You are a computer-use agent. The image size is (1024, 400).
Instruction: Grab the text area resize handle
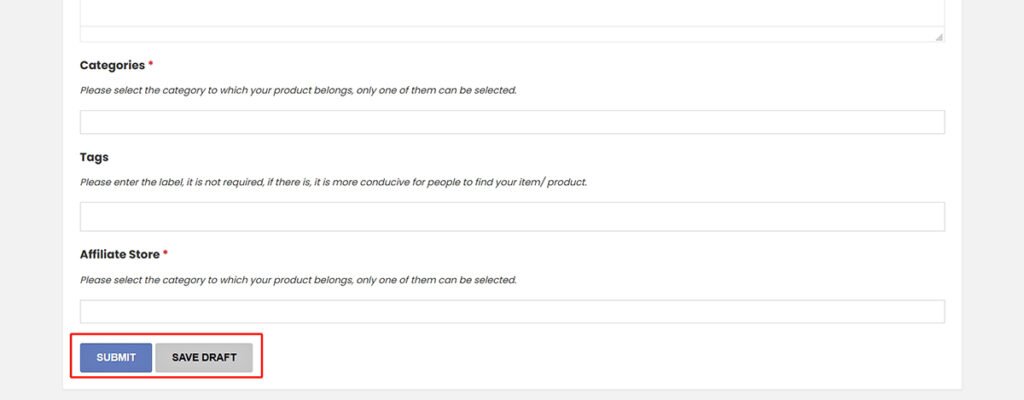[939, 36]
